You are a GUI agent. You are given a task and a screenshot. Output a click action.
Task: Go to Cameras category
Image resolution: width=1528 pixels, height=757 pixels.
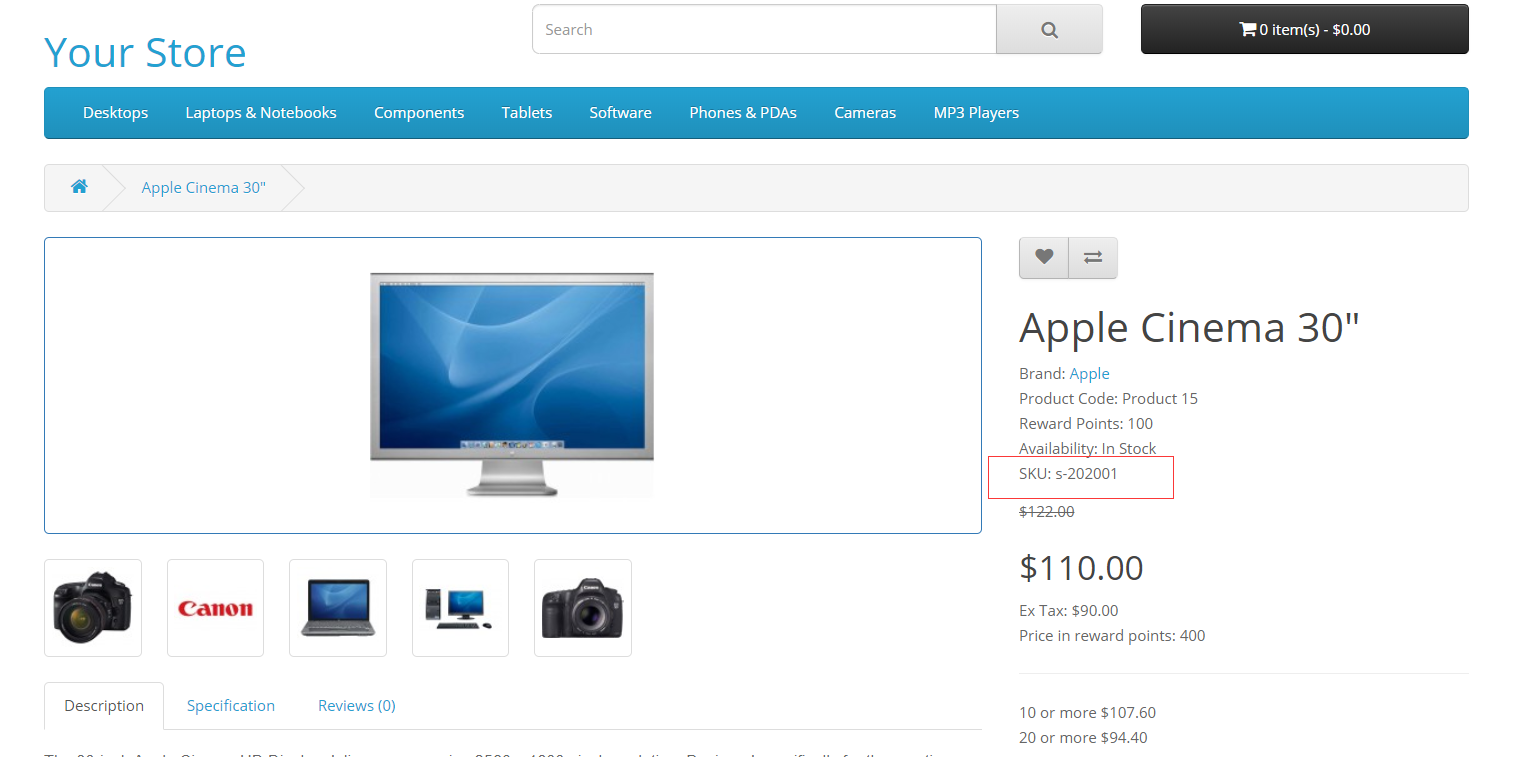coord(865,113)
